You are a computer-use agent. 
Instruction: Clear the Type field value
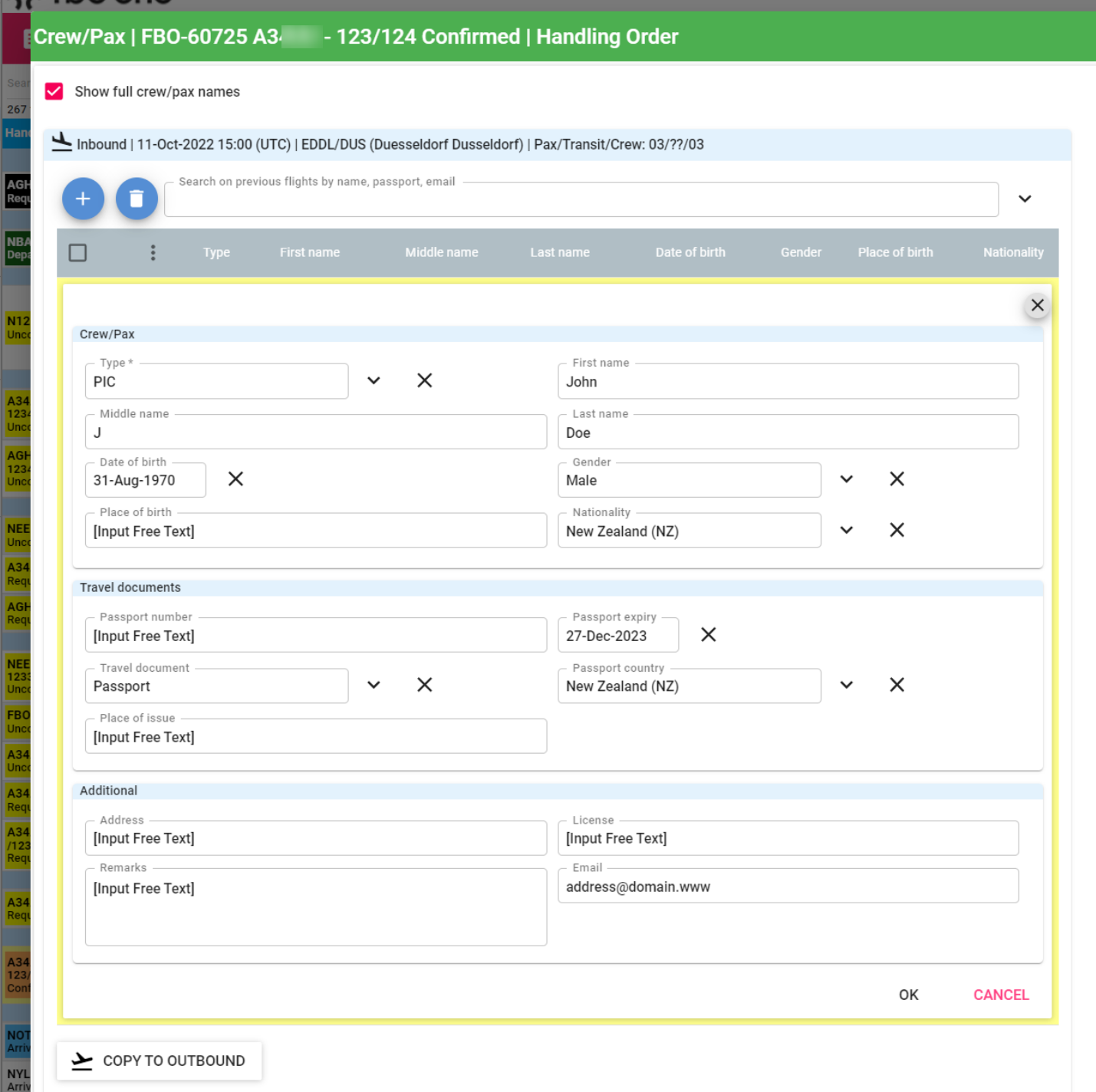click(424, 380)
